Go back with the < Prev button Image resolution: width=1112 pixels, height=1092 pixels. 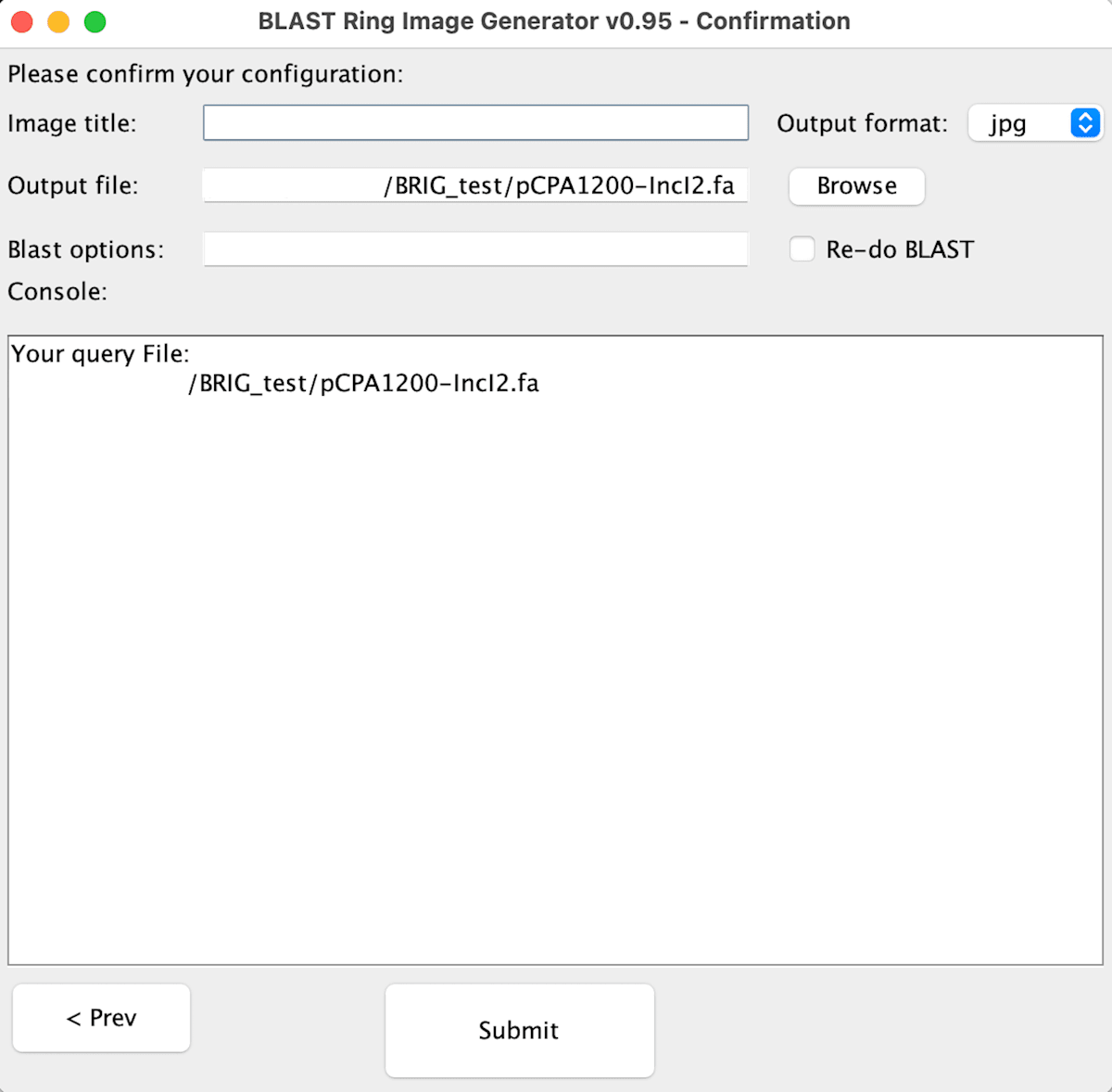click(101, 1017)
